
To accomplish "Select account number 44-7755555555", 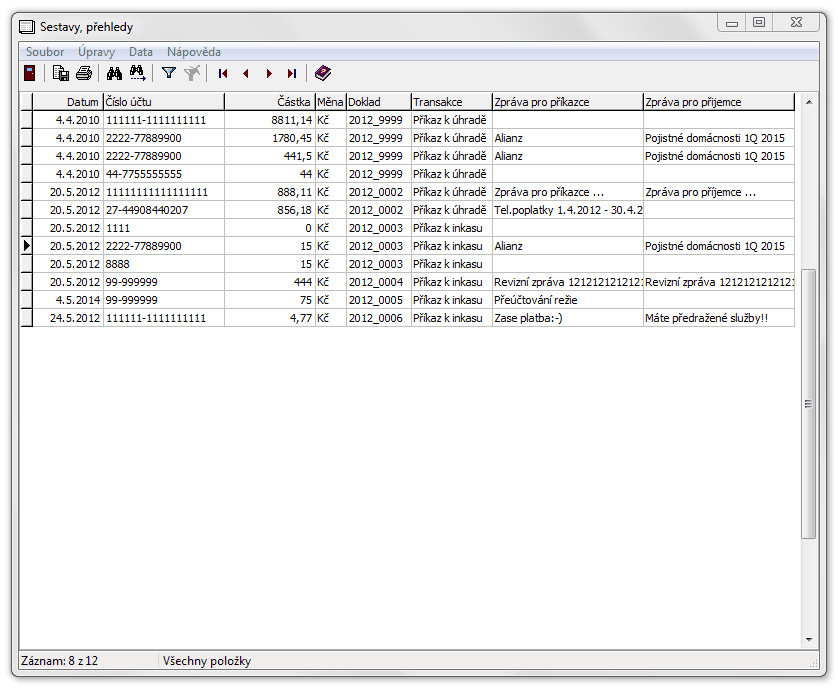I will (164, 174).
